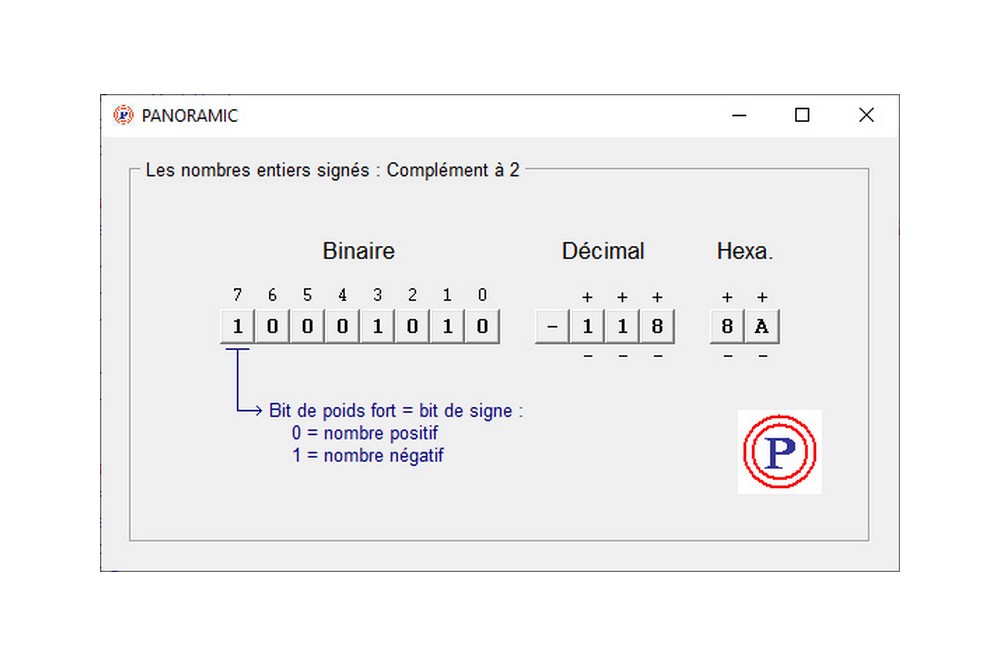Screen dimensions: 1000x666
Task: Toggle binary bit 6 button
Action: (x=272, y=327)
